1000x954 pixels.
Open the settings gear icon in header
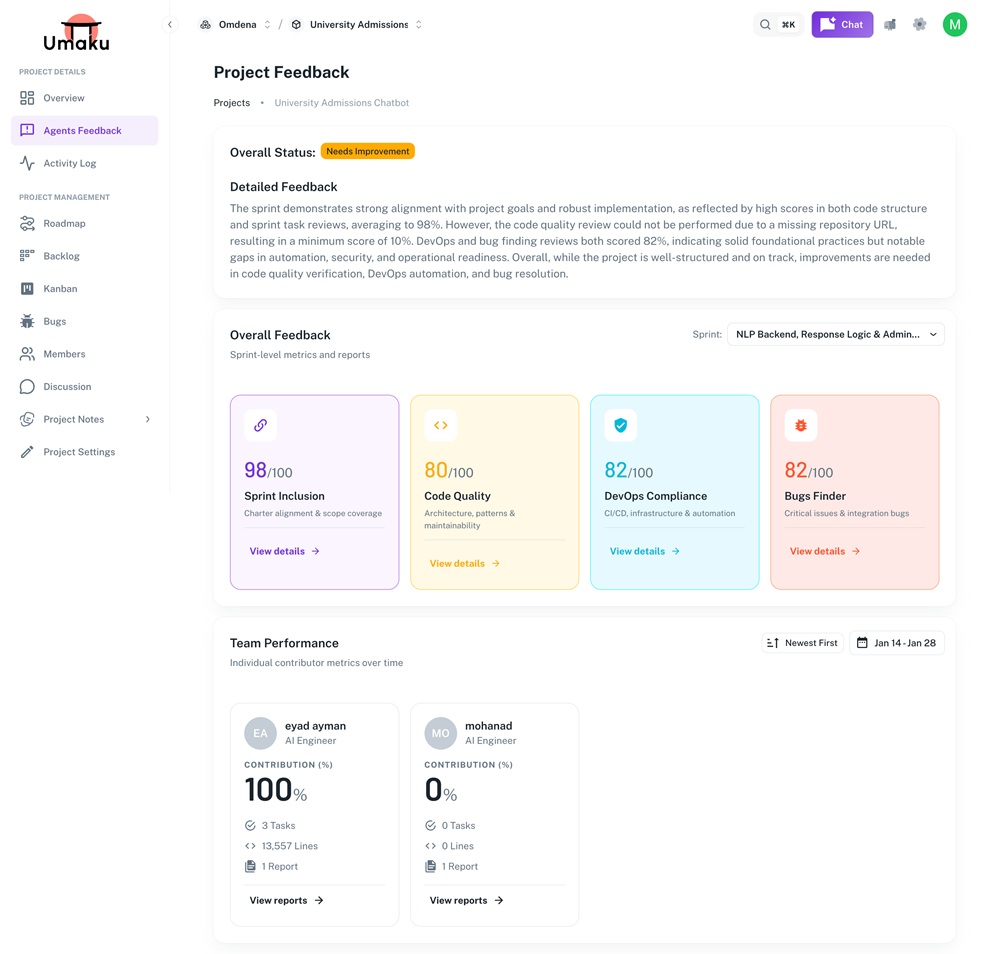[x=919, y=25]
